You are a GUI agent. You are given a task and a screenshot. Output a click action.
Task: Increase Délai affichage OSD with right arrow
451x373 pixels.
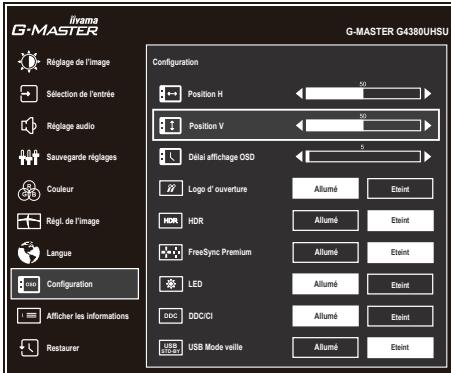(x=428, y=157)
